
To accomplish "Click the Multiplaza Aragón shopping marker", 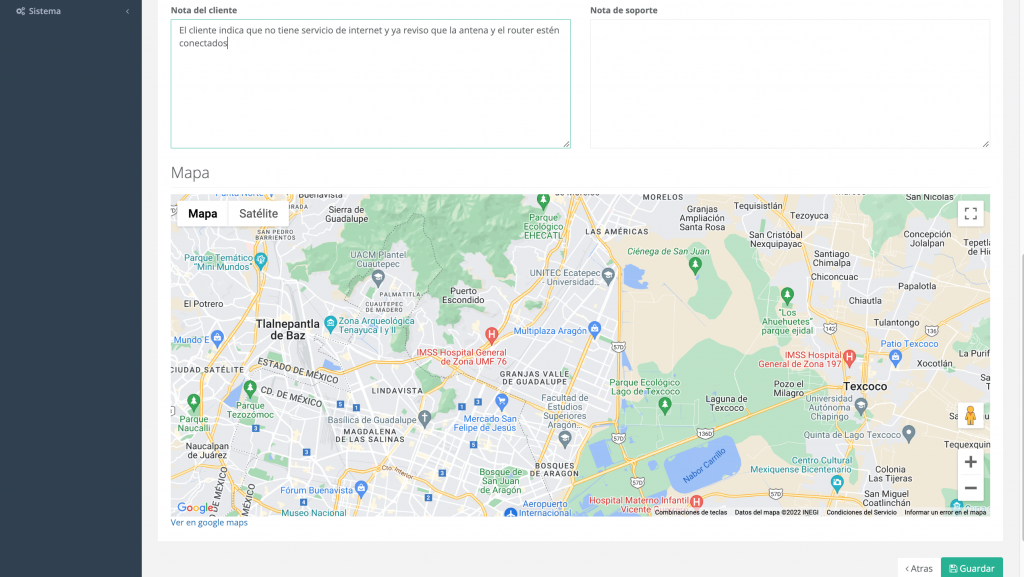I will 594,328.
